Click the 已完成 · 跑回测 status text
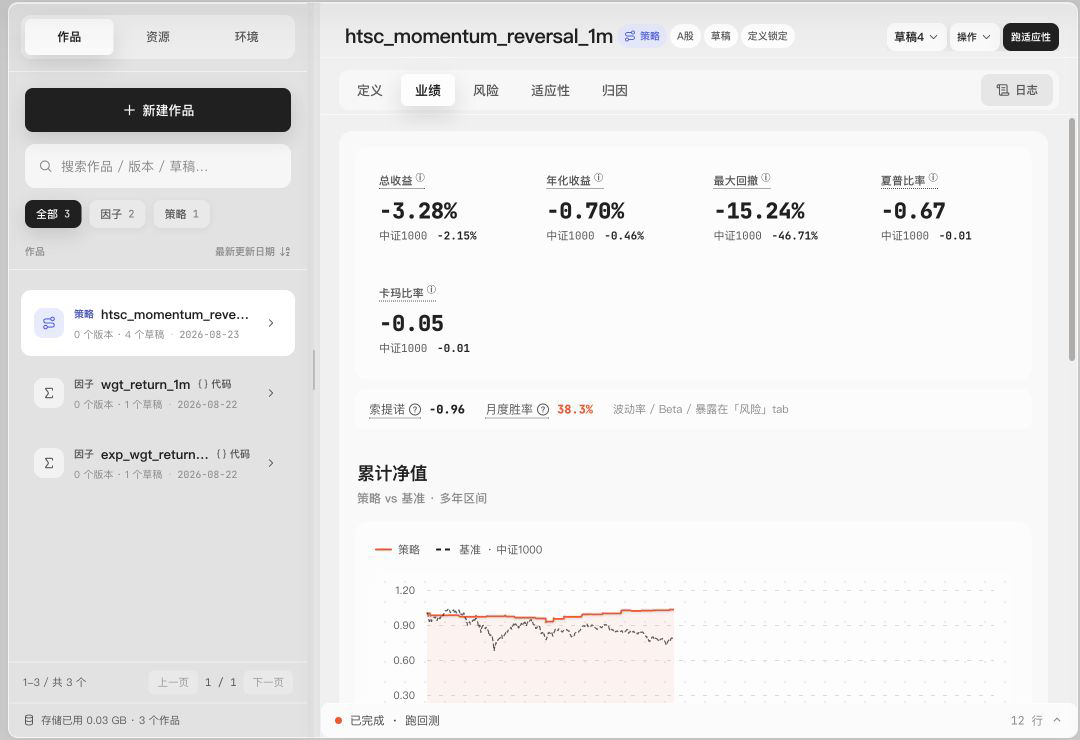The width and height of the screenshot is (1080, 740). coord(395,721)
